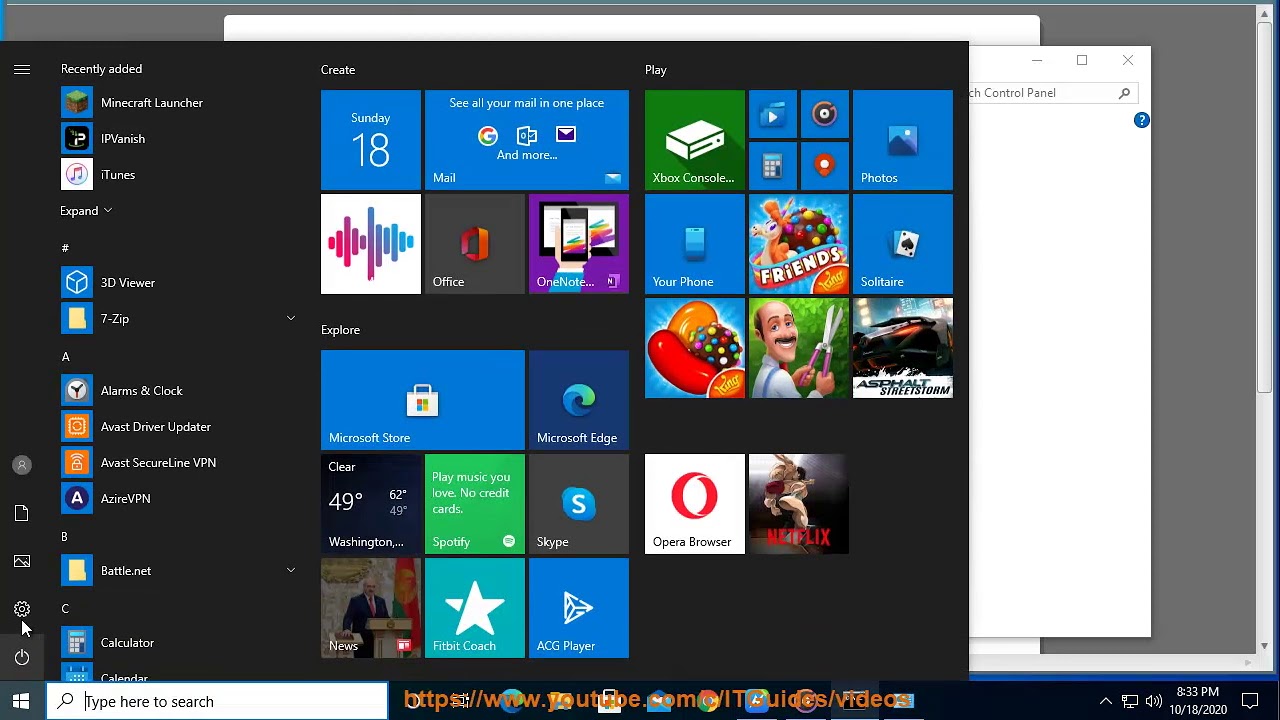Screen dimensions: 1280x720
Task: Open the colorful sound-wave tile beside Office
Action: click(x=371, y=244)
